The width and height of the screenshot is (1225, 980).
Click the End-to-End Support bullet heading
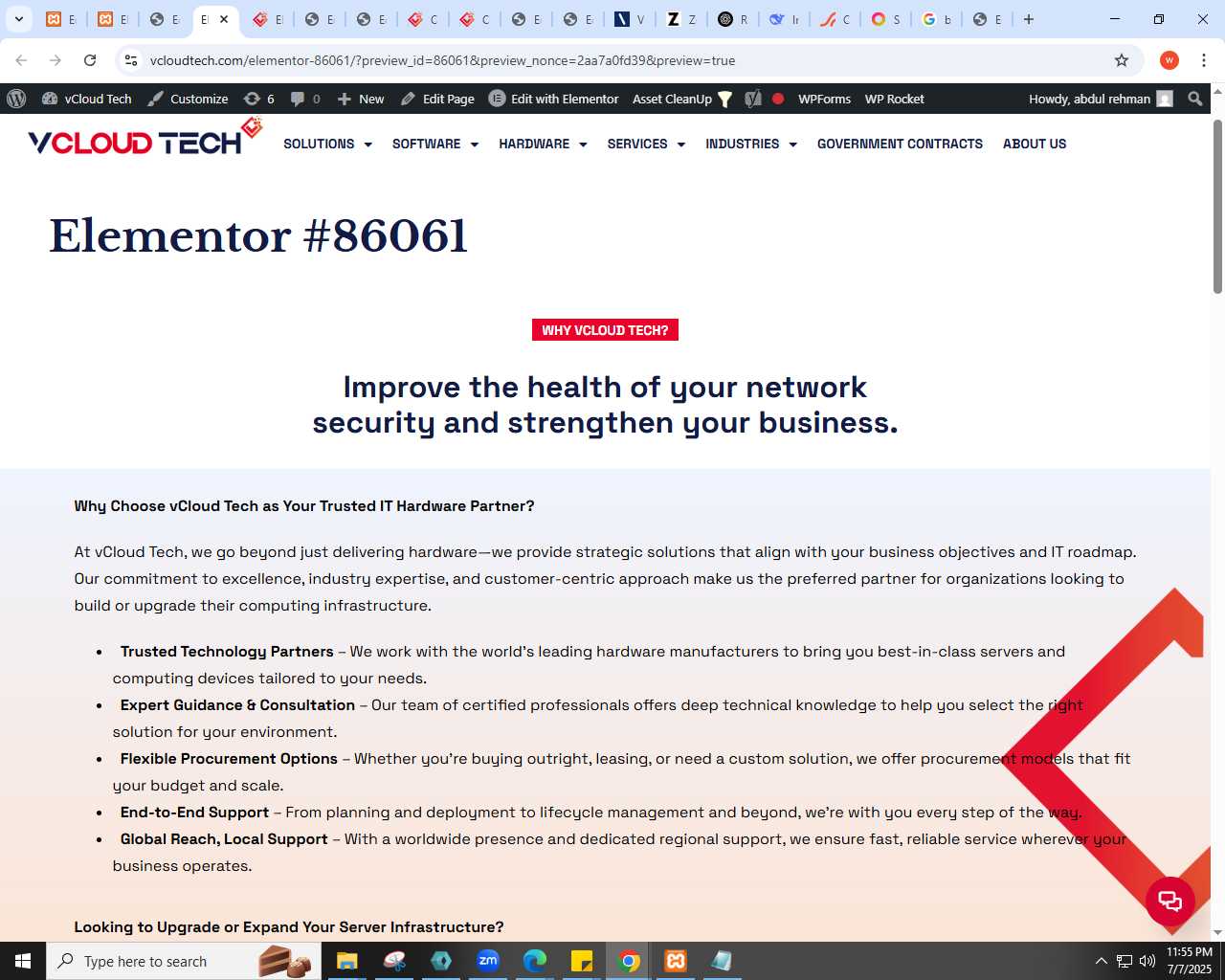click(194, 813)
